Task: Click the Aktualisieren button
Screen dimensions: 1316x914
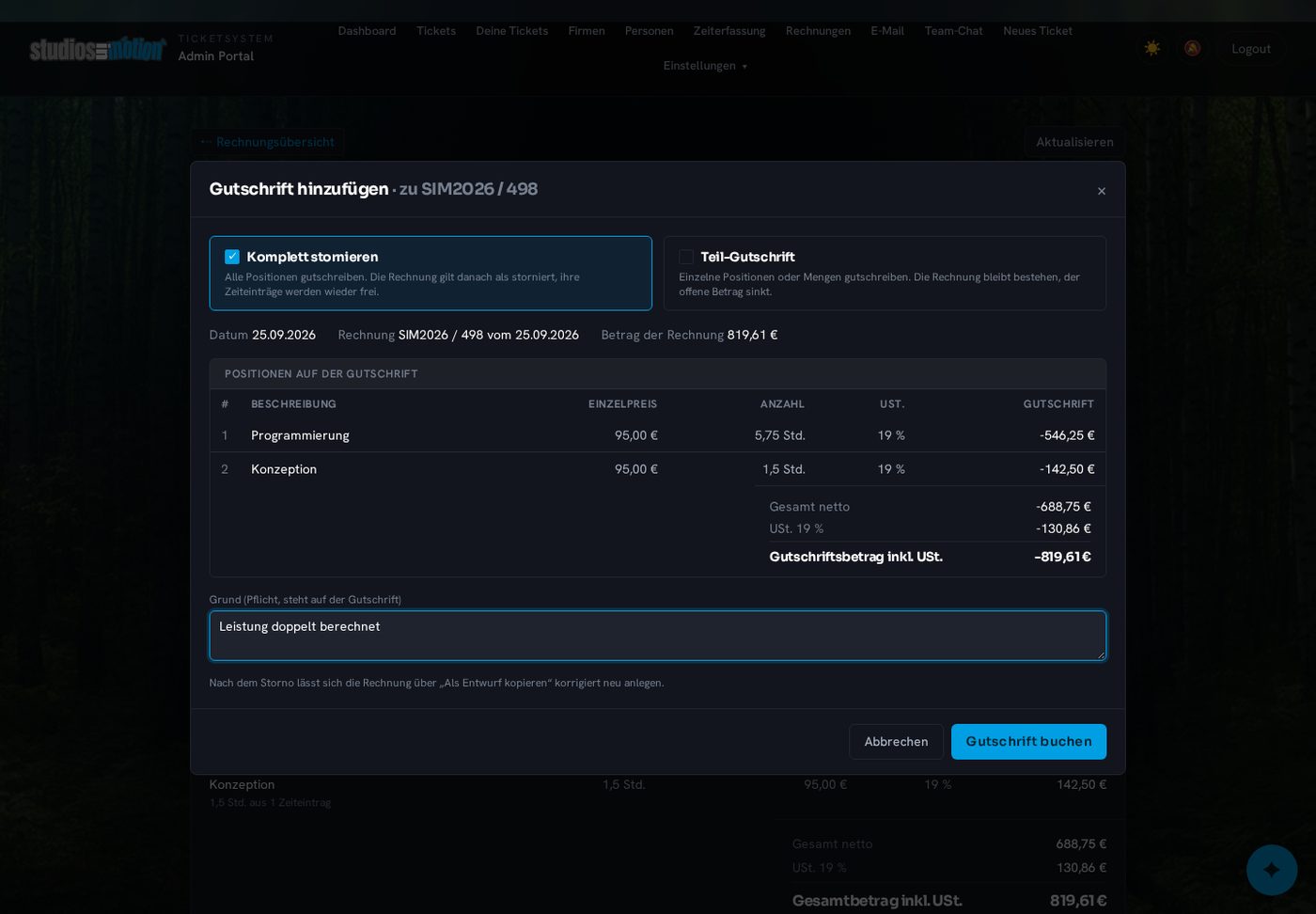Action: point(1074,142)
